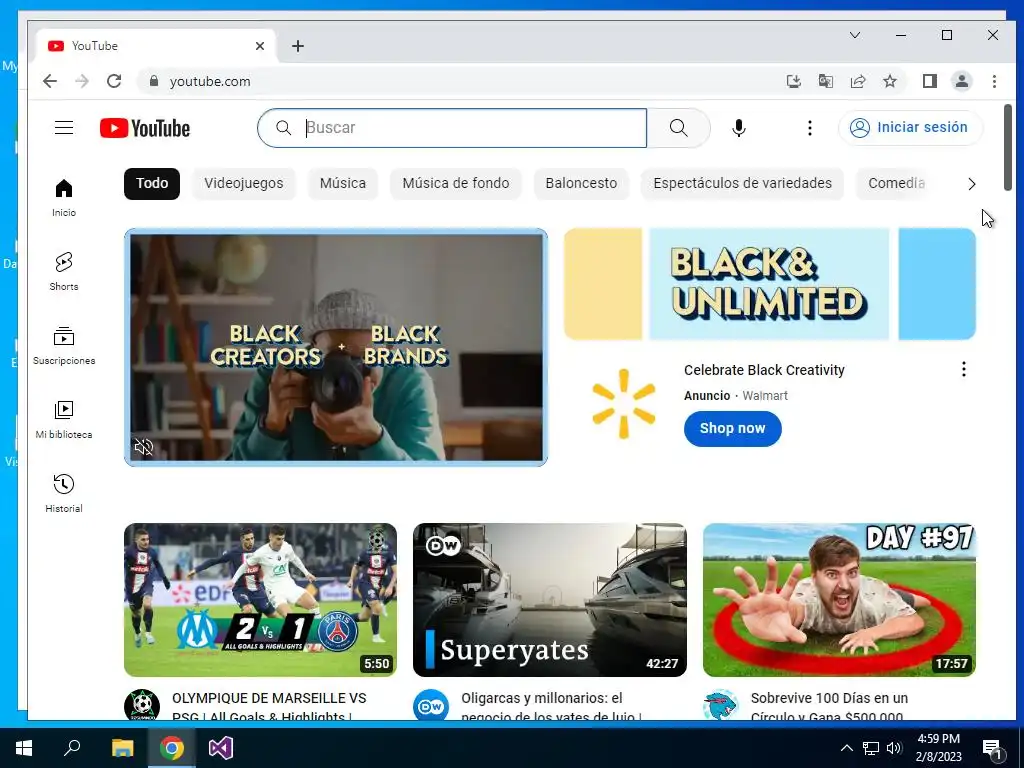The height and width of the screenshot is (768, 1024).
Task: Open Olympique de Marseille vs PSG title
Action: point(269,707)
